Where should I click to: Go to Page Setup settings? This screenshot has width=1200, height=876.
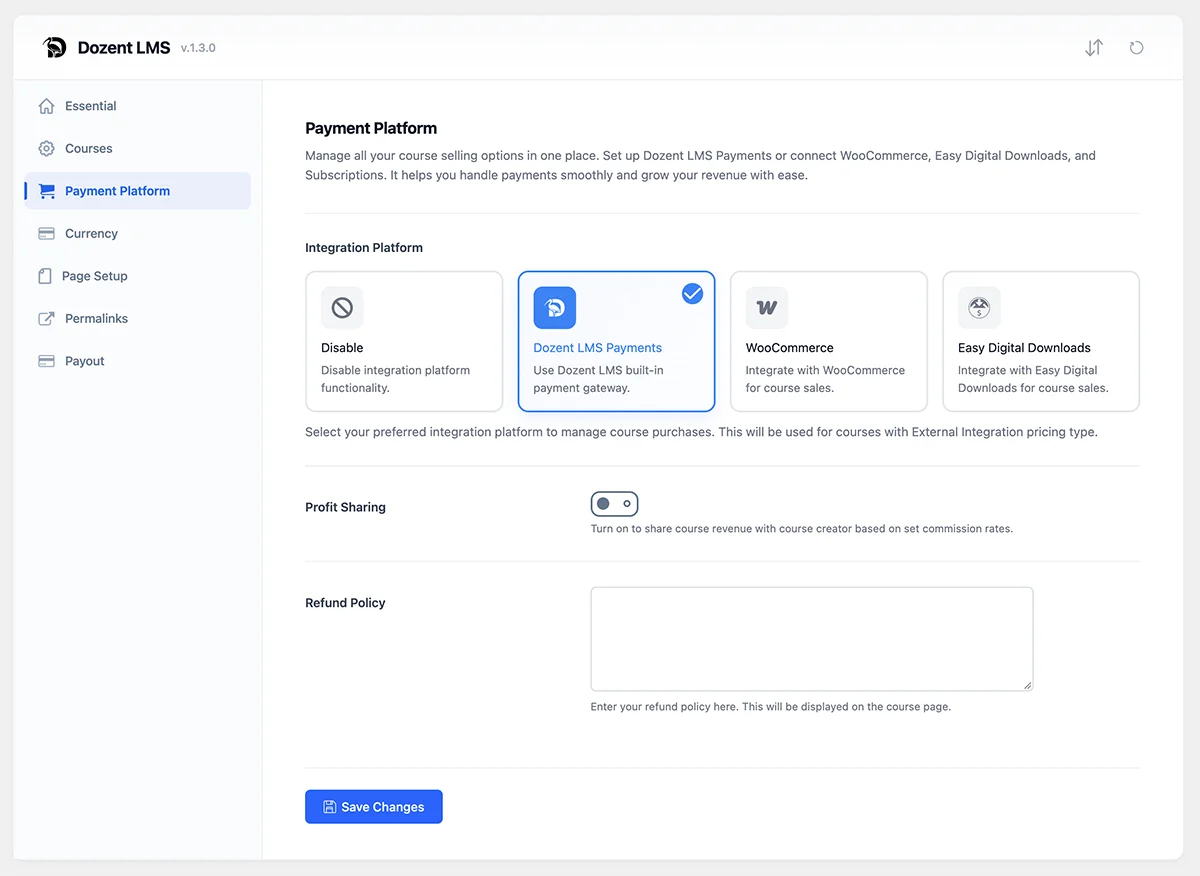click(x=138, y=276)
